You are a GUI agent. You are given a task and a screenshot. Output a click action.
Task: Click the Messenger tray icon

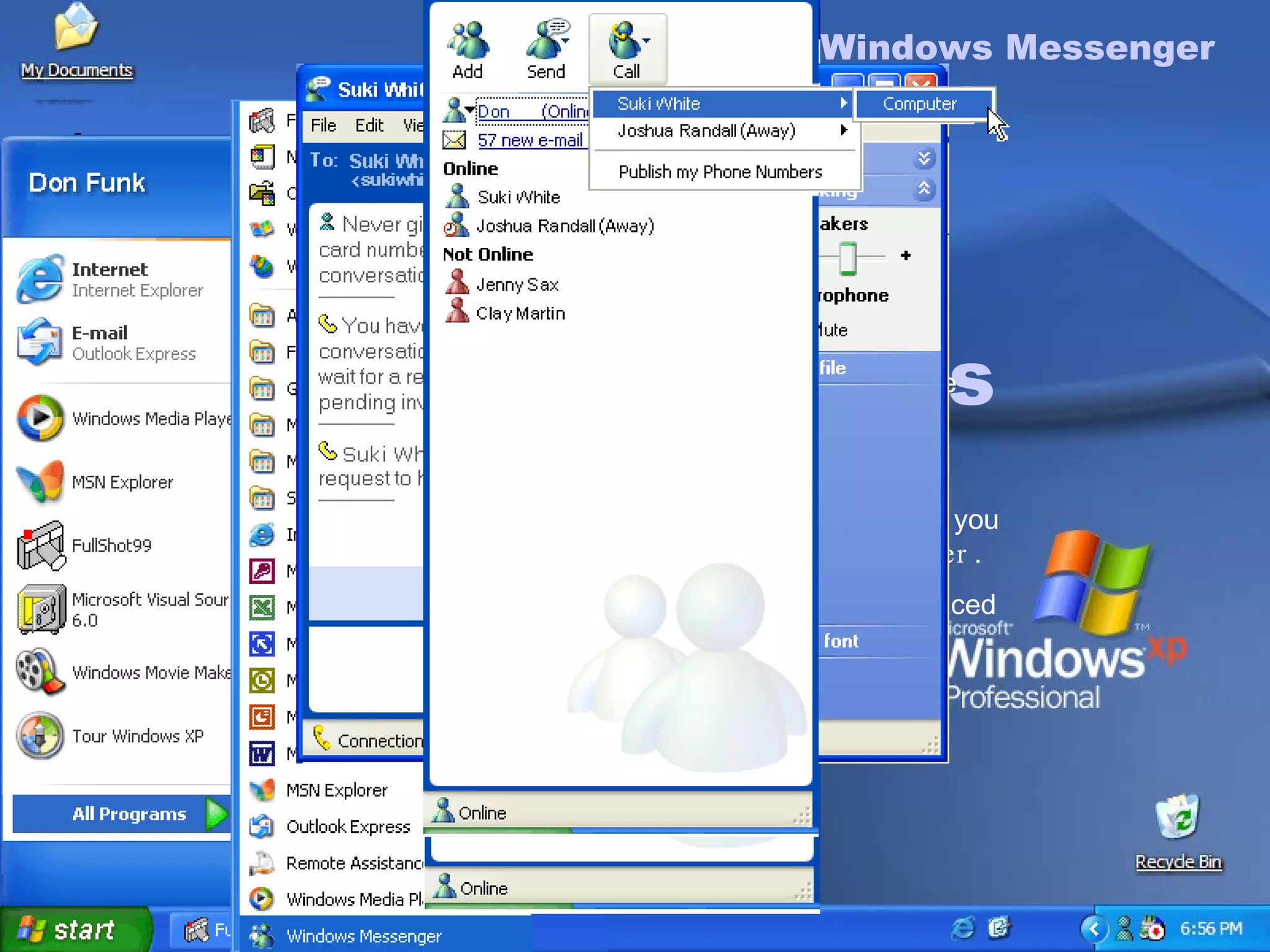[1124, 928]
